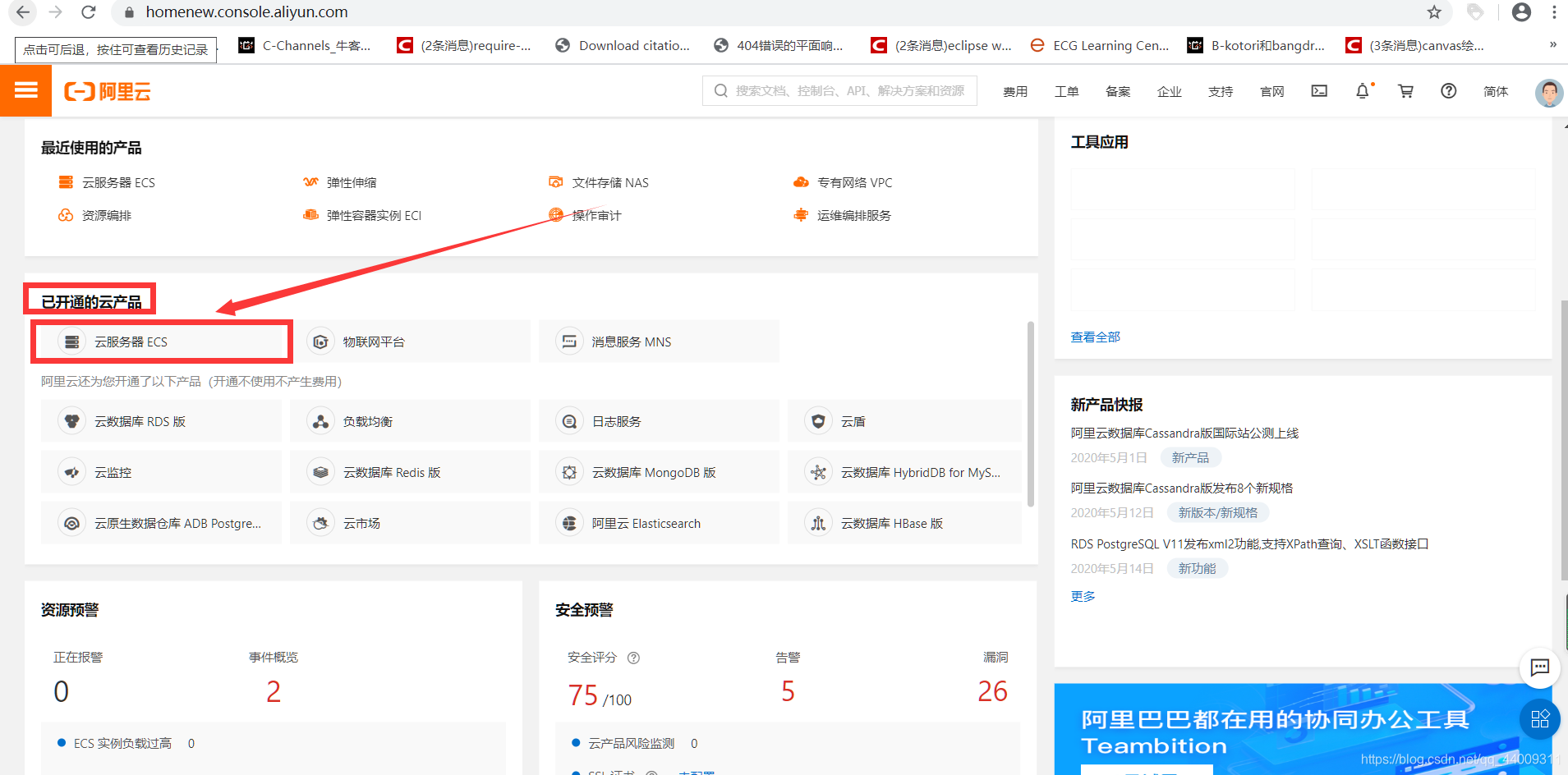This screenshot has width=1568, height=775.
Task: Open the Chrome profile icon
Action: [x=1521, y=12]
